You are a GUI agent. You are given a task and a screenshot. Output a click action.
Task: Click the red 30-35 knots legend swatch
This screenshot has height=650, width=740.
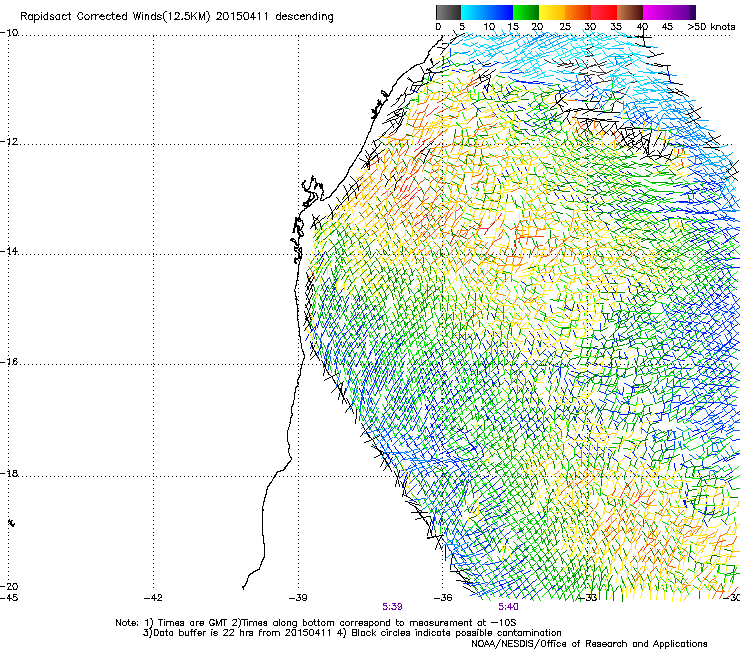(604, 12)
